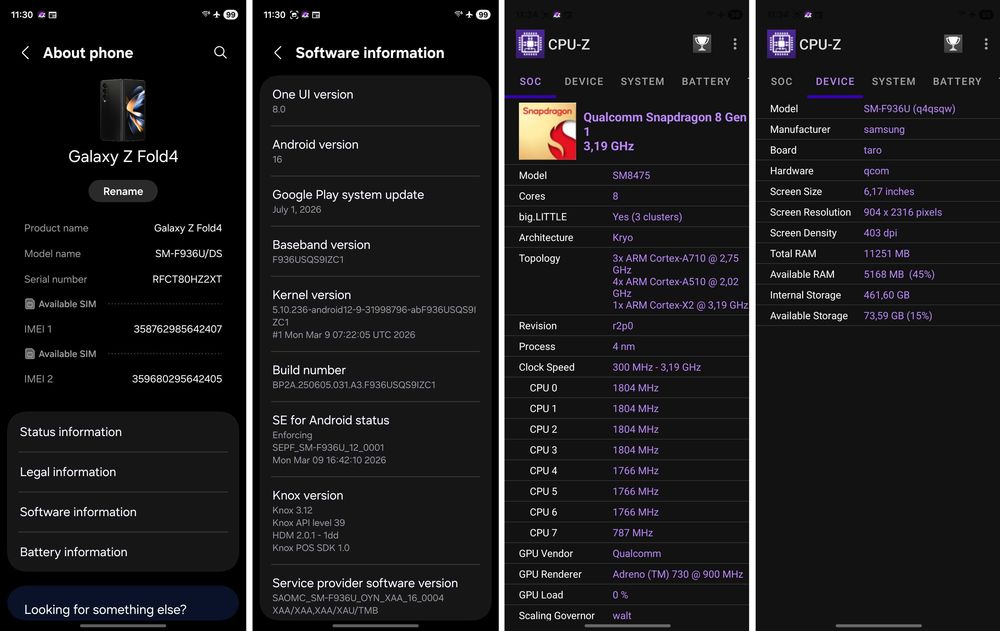
Task: Go back from Software information screen
Action: pyautogui.click(x=278, y=53)
